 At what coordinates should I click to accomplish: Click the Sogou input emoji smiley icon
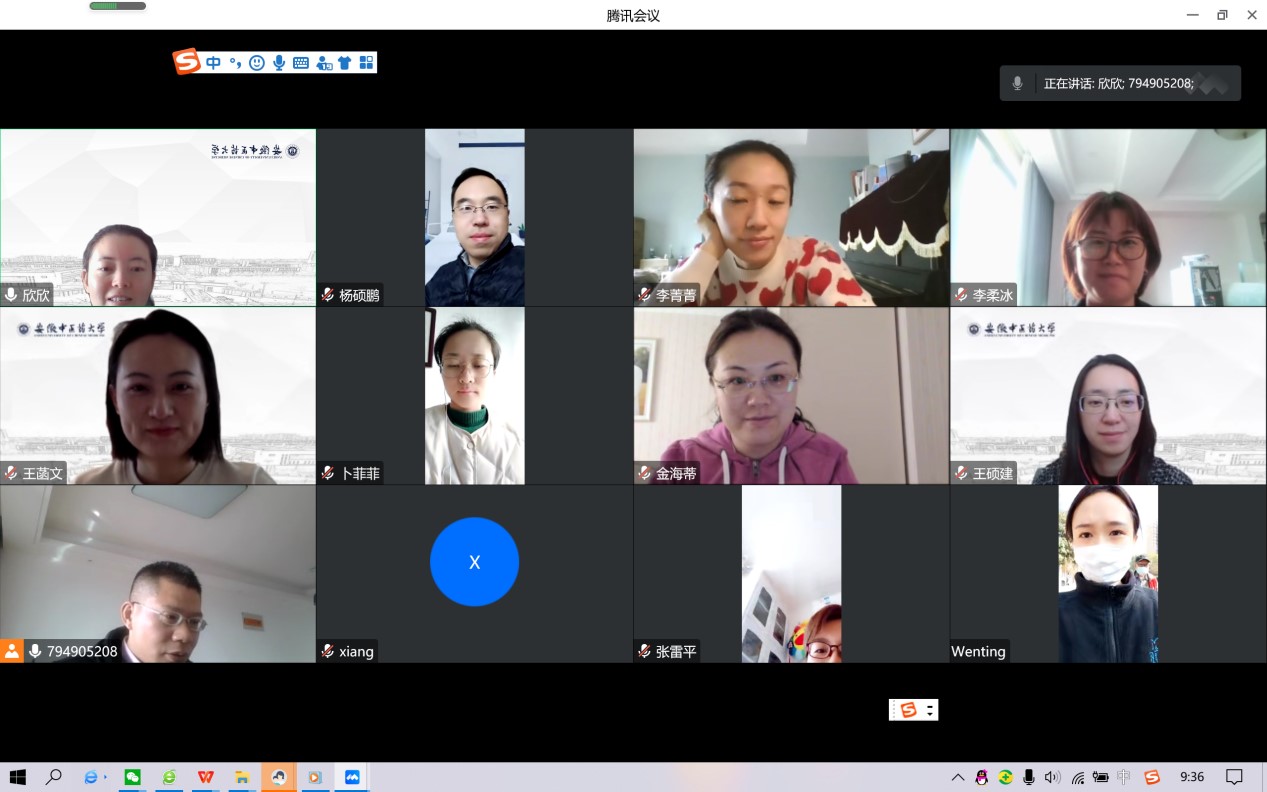tap(257, 63)
